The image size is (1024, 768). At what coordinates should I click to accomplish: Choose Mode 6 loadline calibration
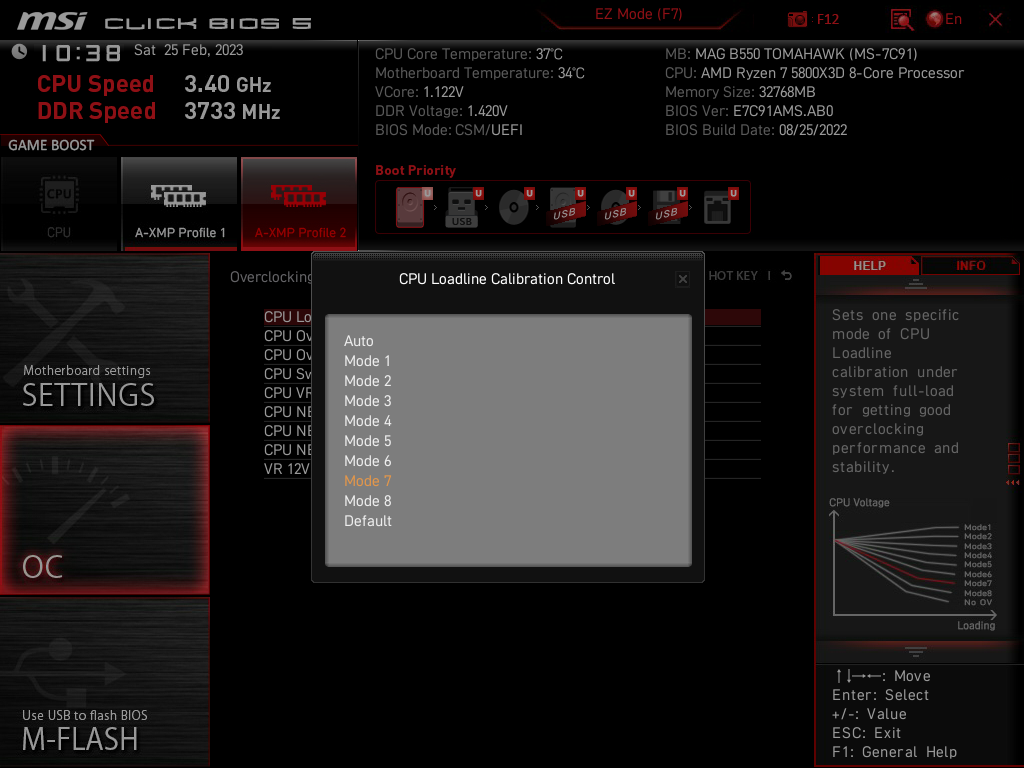click(x=368, y=461)
